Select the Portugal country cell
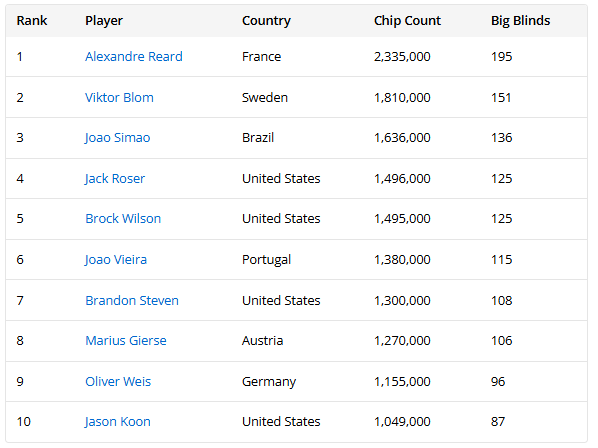Viewport: 598px width, 448px height. (266, 260)
